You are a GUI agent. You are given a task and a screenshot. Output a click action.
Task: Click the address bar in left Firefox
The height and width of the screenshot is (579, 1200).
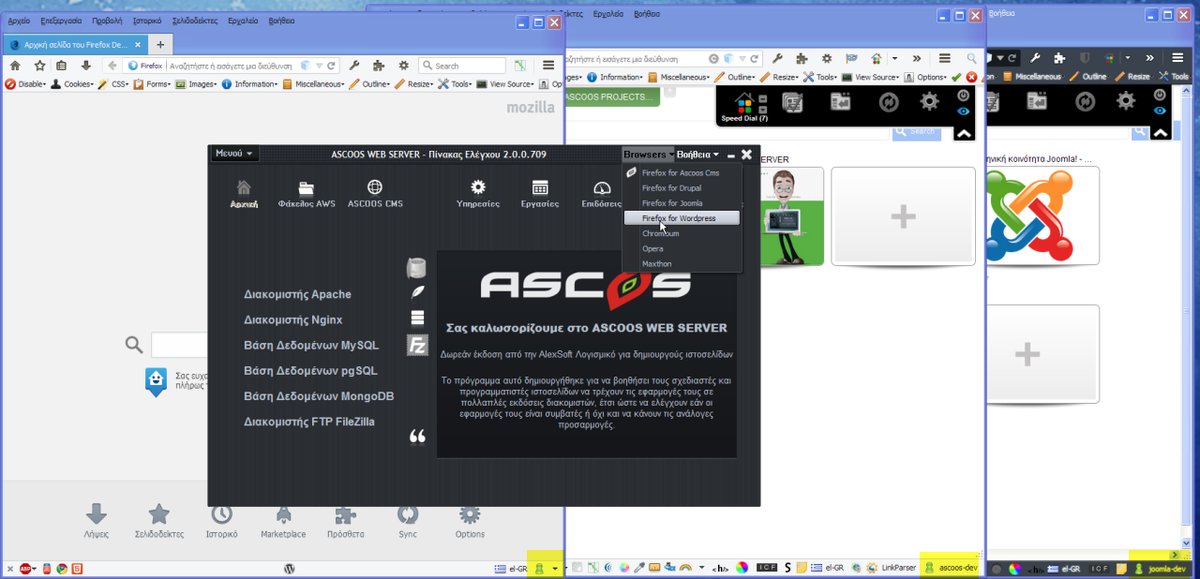[x=231, y=65]
